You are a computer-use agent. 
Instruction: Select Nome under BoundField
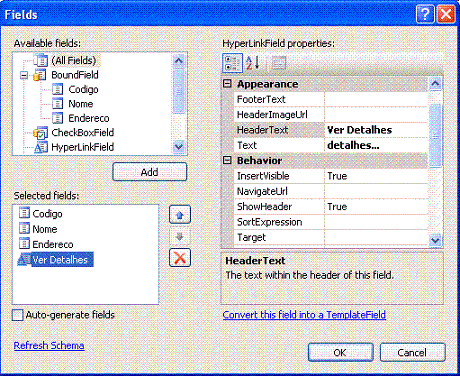[81, 104]
